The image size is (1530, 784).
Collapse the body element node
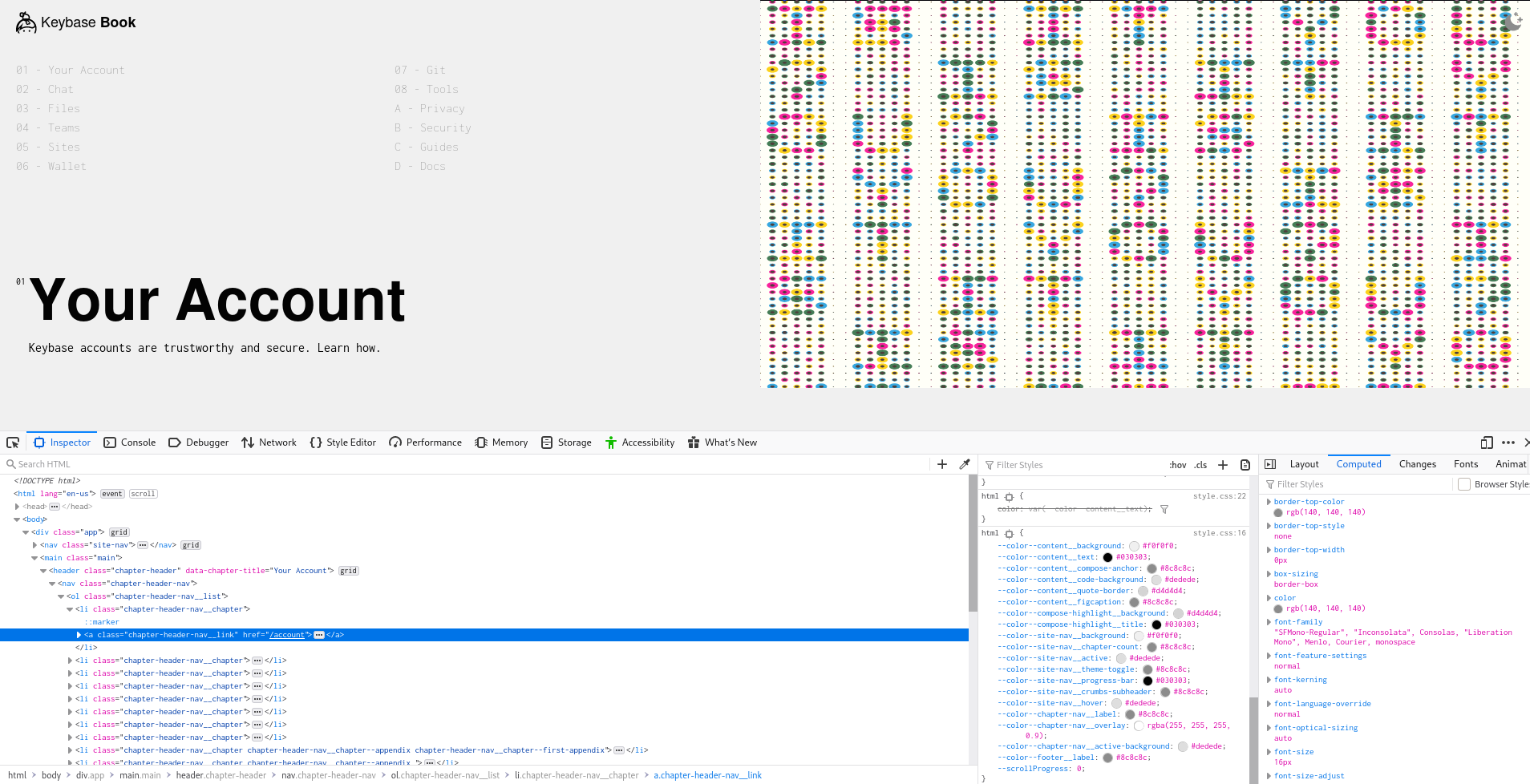point(17,519)
